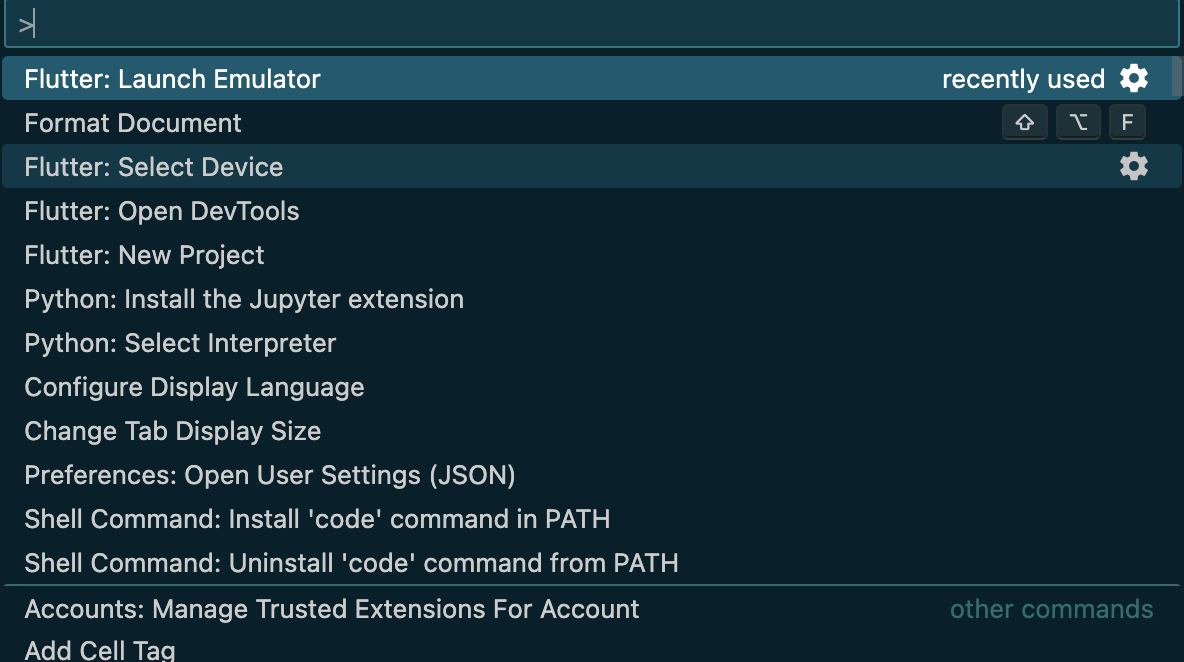Choose the Add Cell Tag command
Screen dimensions: 1184x662
click(100, 650)
